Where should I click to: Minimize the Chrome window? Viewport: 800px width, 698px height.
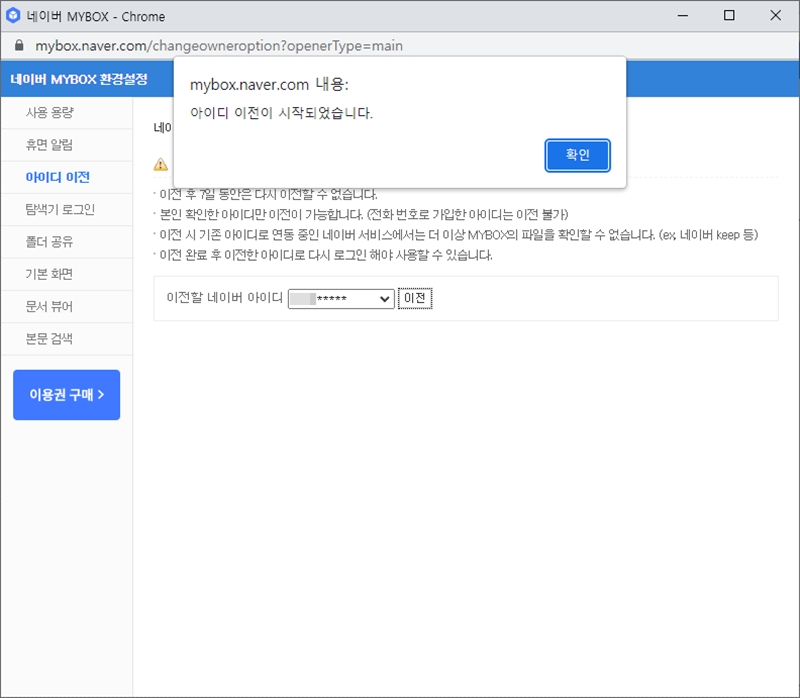683,16
